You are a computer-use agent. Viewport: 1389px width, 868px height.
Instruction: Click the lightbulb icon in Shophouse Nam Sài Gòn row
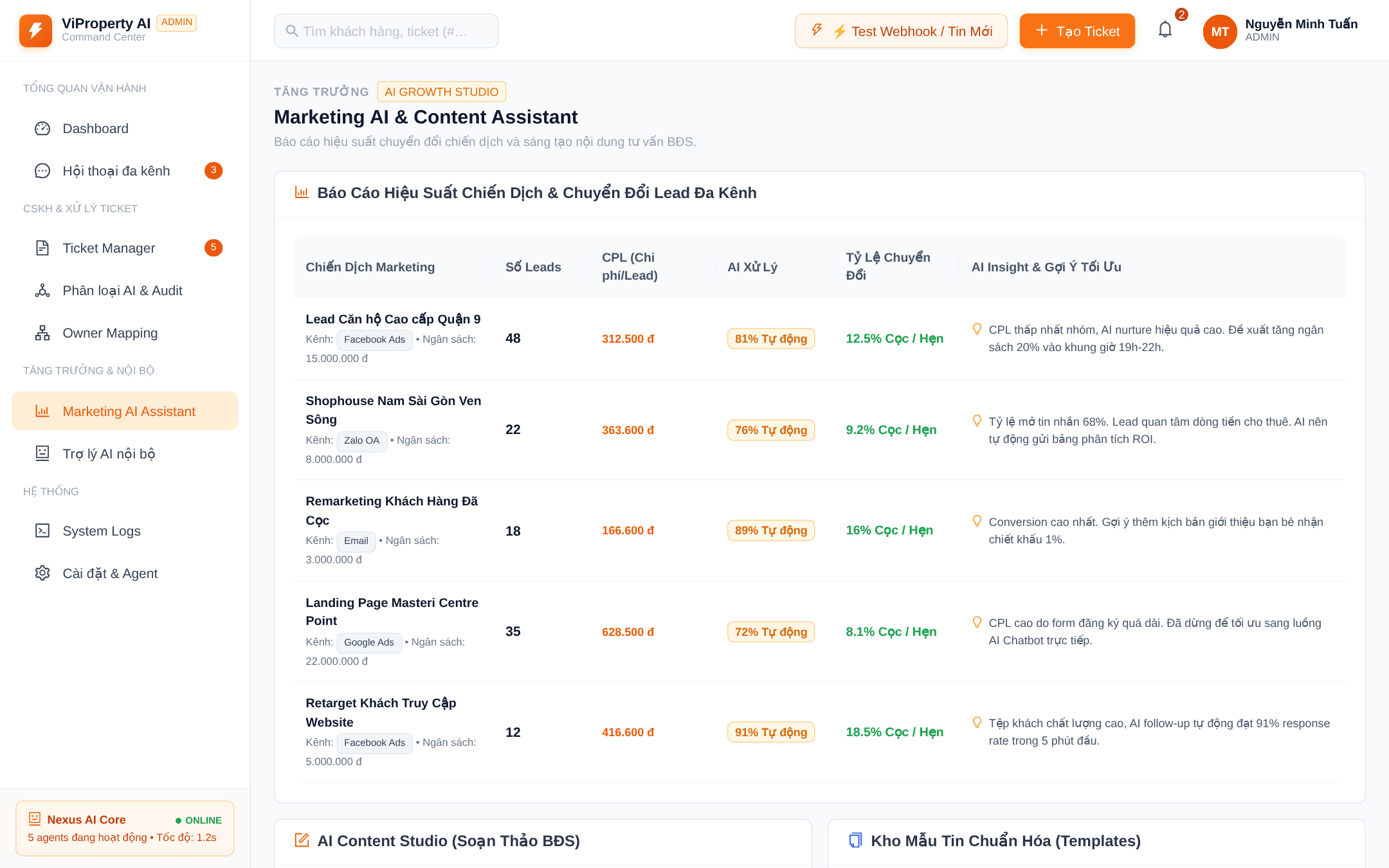pos(977,421)
